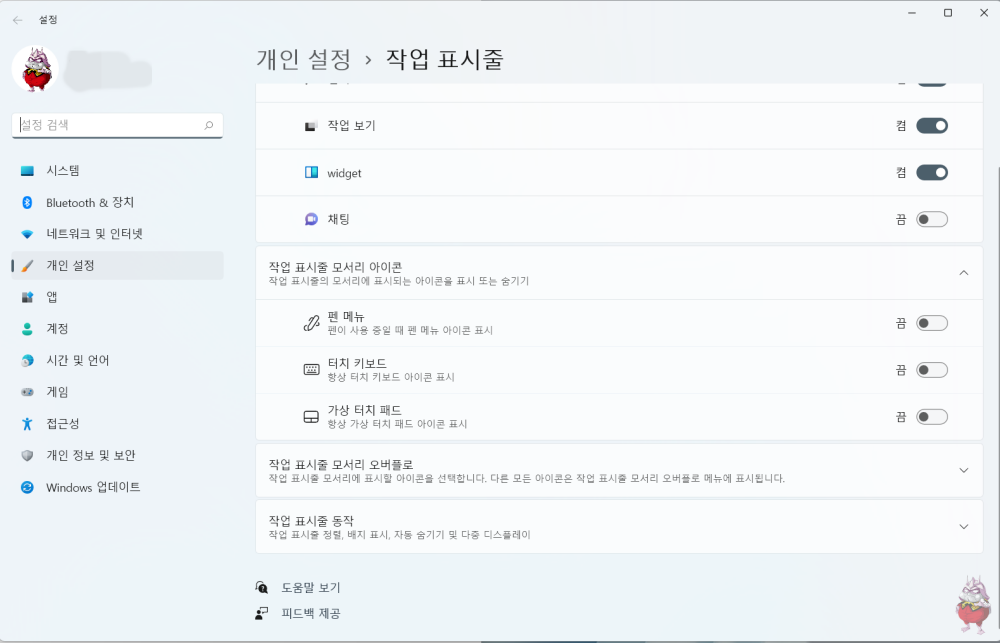Screen dimensions: 1000x643
Task: Open the 접근성 category label
Action: point(62,424)
